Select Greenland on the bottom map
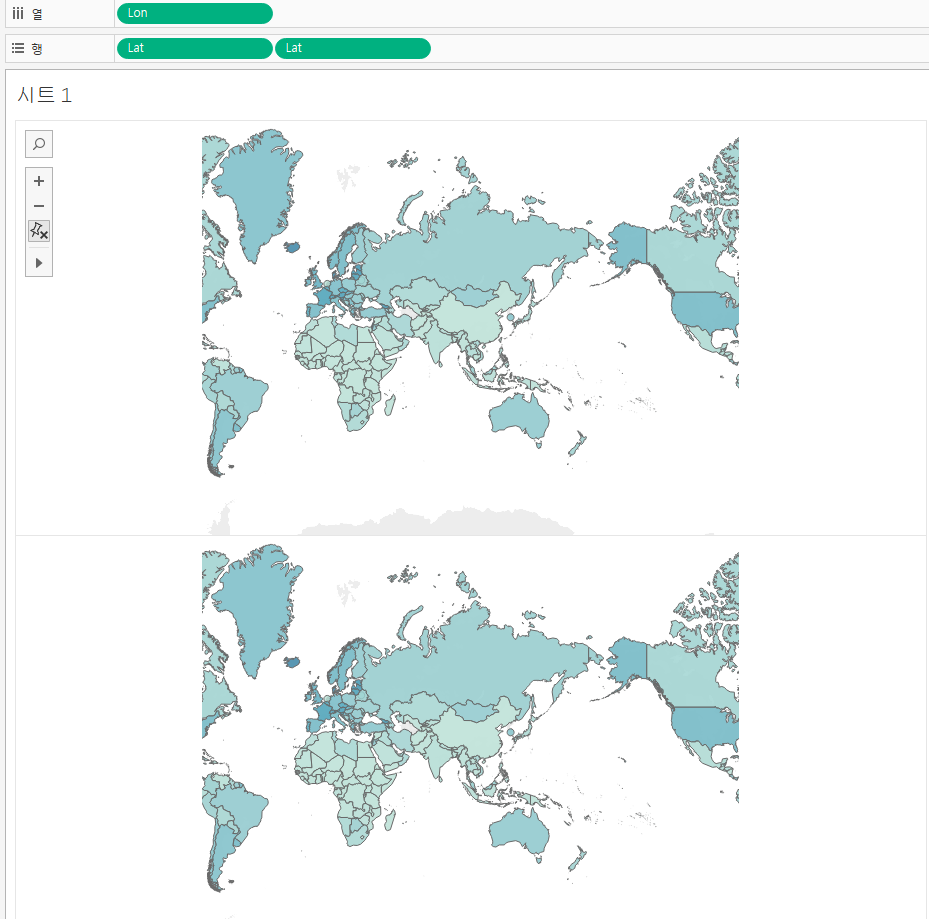This screenshot has width=929, height=919. (x=258, y=604)
